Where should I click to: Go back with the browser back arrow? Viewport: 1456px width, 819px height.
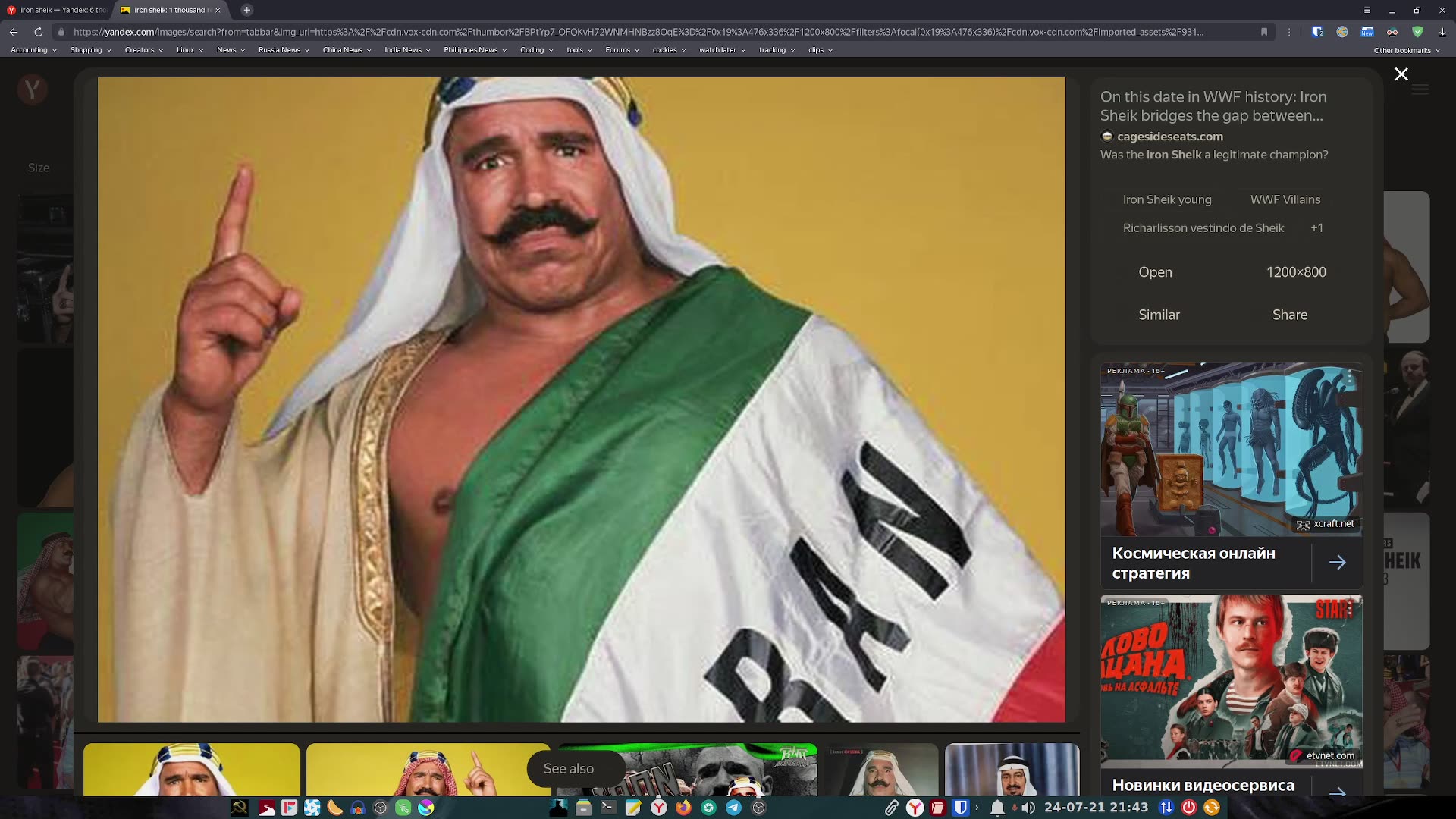pos(14,32)
